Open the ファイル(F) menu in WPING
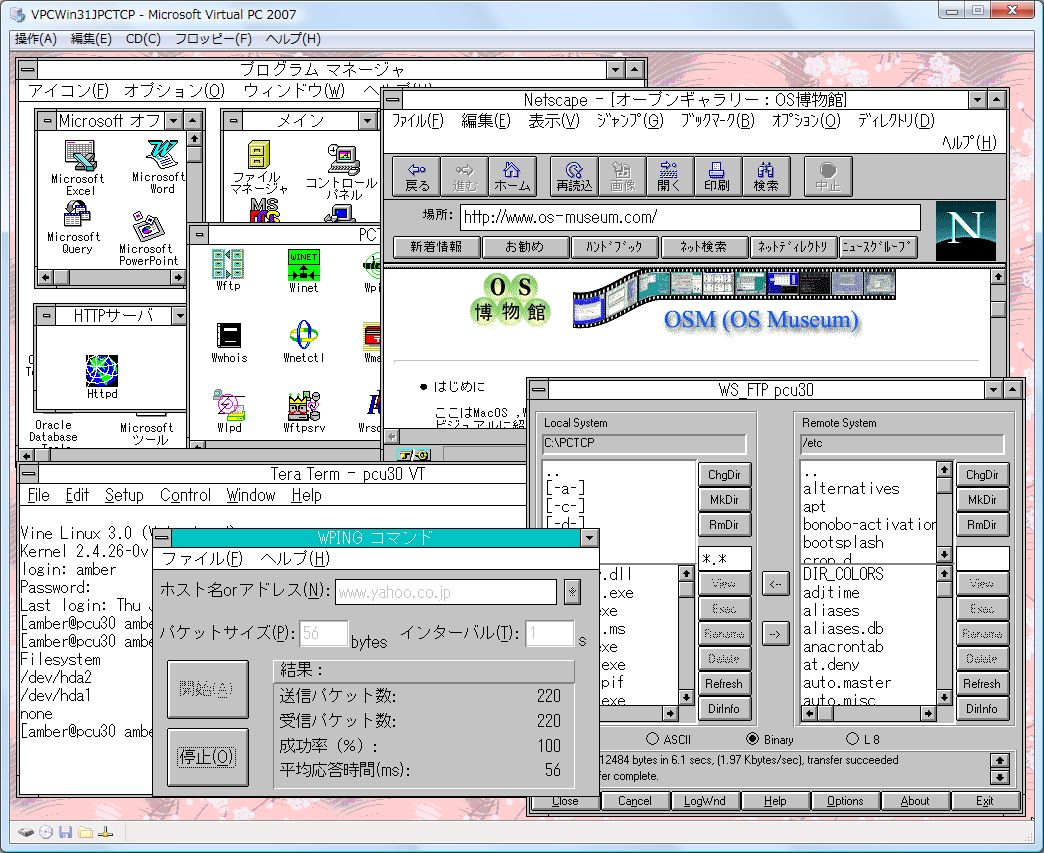 [x=202, y=559]
